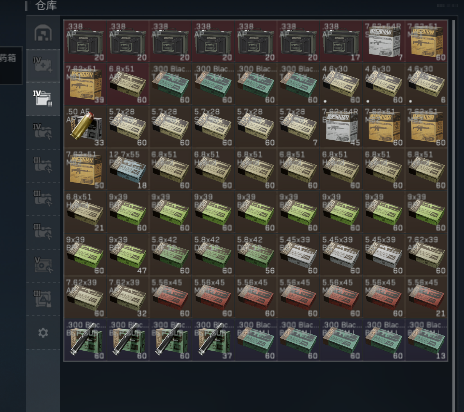The height and width of the screenshot is (412, 464).
Task: Select the .338 AP crate with 17 rounds
Action: click(341, 41)
